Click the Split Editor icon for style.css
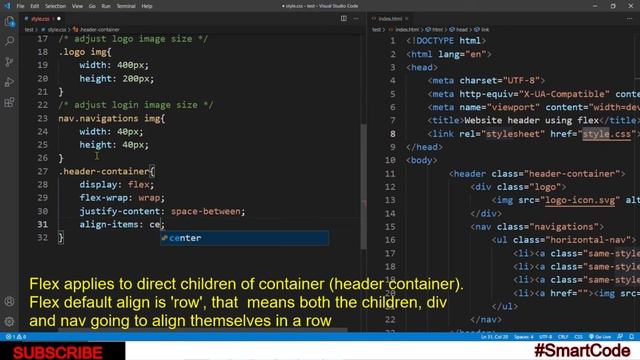 coord(344,18)
